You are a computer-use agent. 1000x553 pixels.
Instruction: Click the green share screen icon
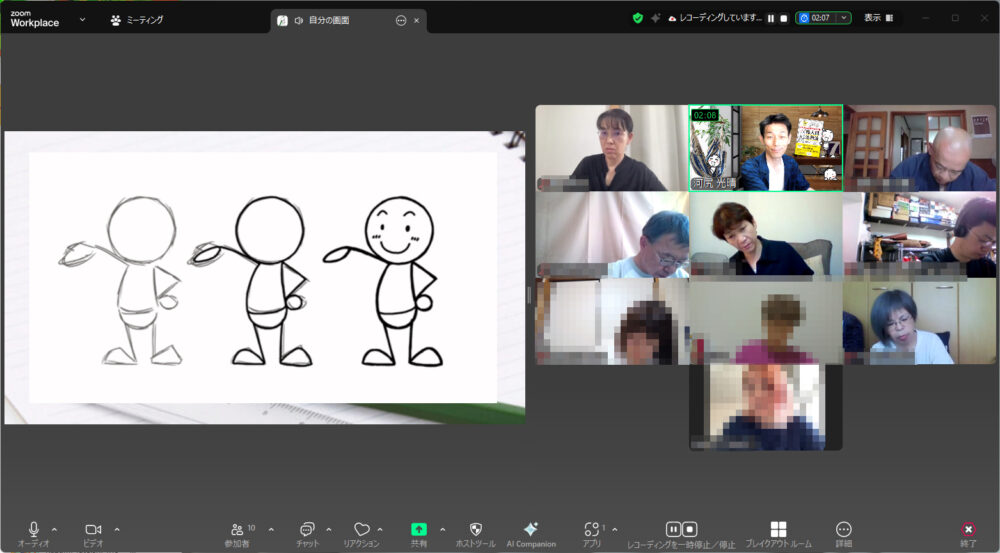pos(419,530)
